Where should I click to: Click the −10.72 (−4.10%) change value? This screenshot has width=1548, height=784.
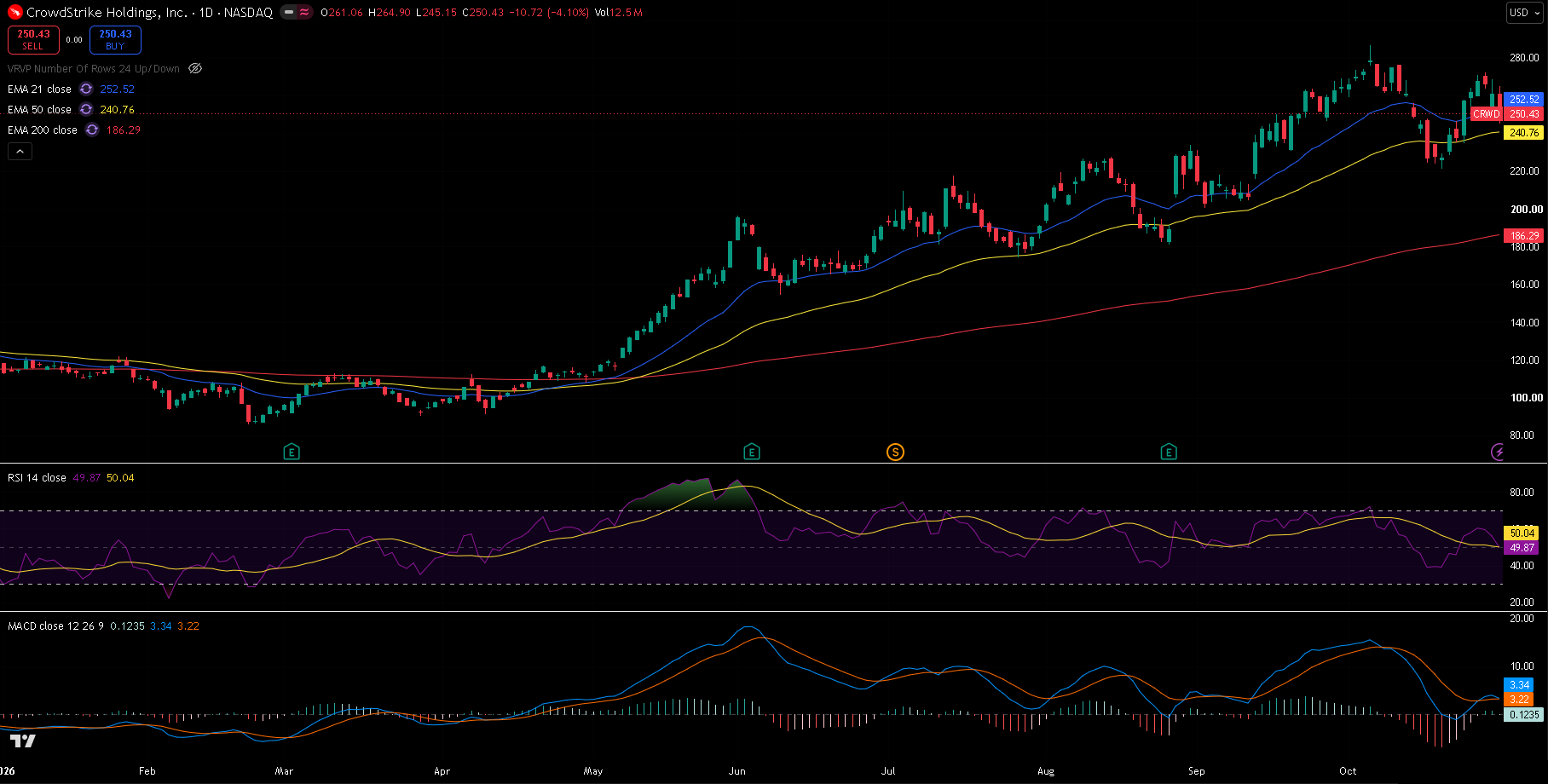549,13
